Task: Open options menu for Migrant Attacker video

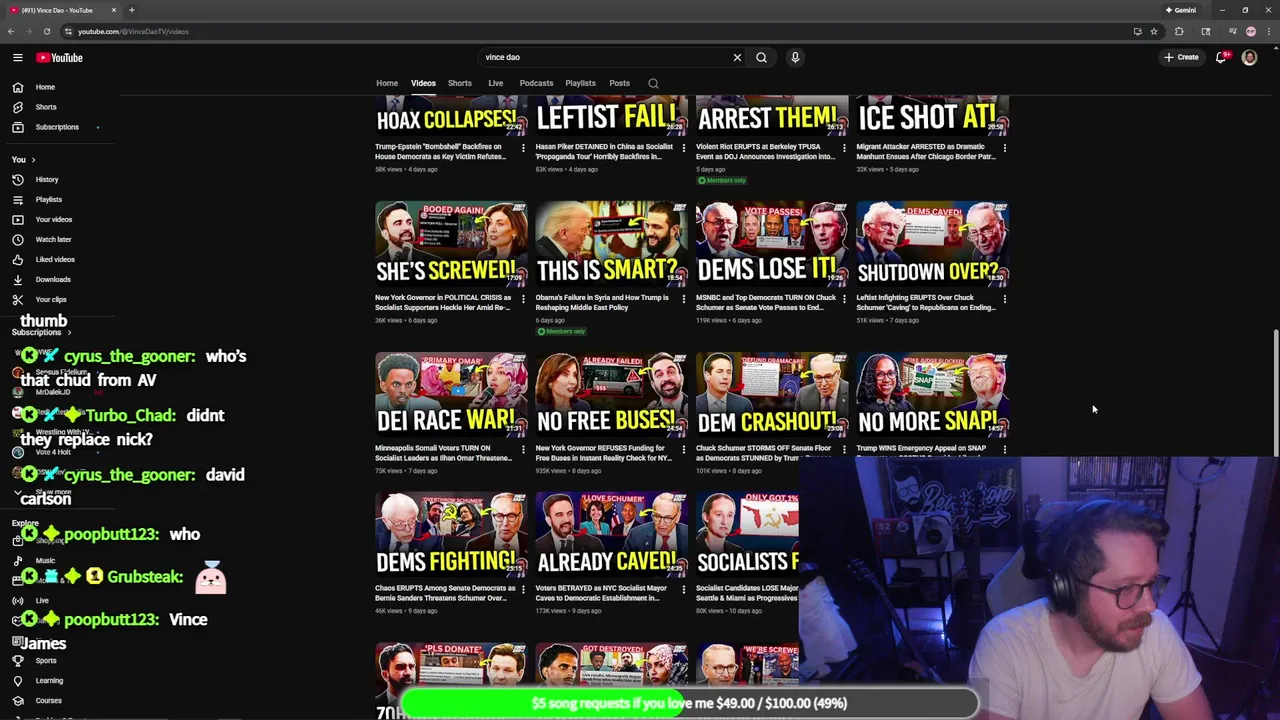Action: tap(1004, 148)
